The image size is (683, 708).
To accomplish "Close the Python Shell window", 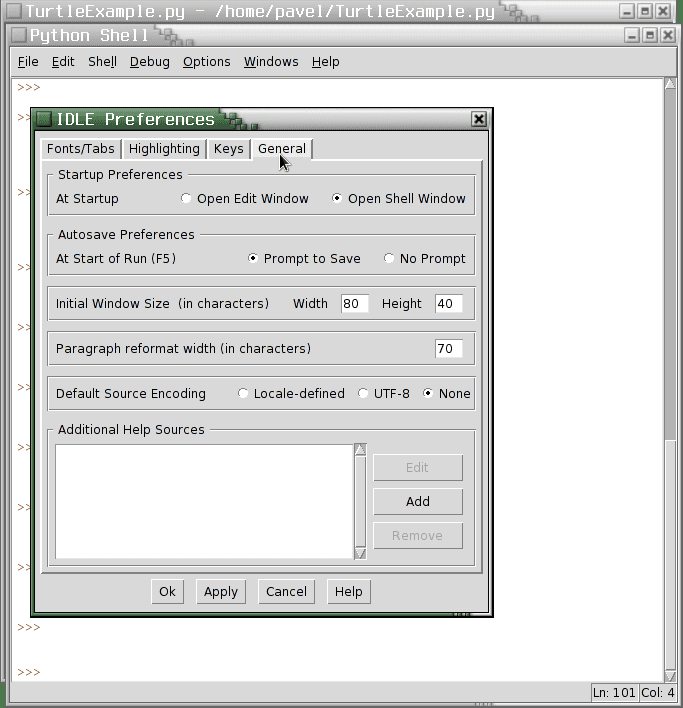I will (x=668, y=35).
